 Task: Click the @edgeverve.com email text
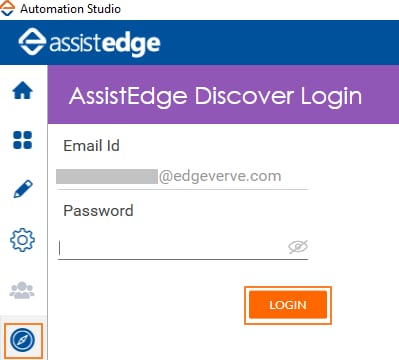tap(220, 176)
